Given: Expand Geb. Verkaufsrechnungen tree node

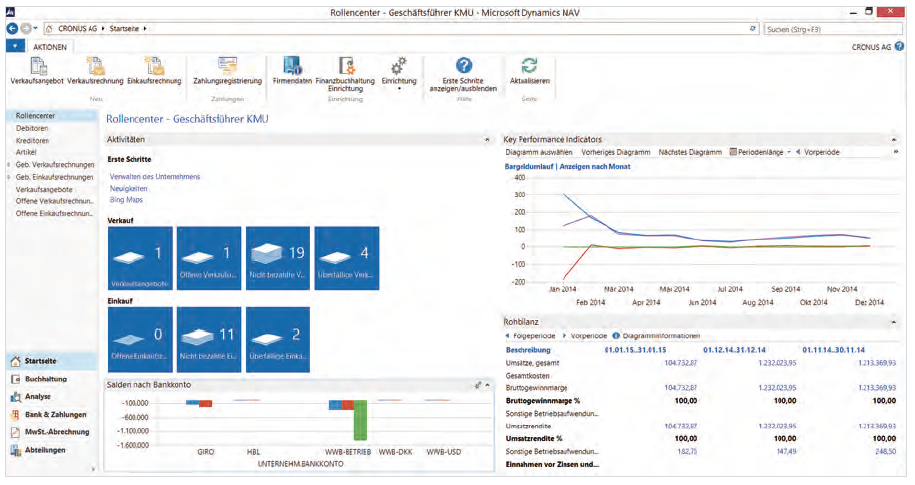Looking at the screenshot, I should tap(9, 165).
